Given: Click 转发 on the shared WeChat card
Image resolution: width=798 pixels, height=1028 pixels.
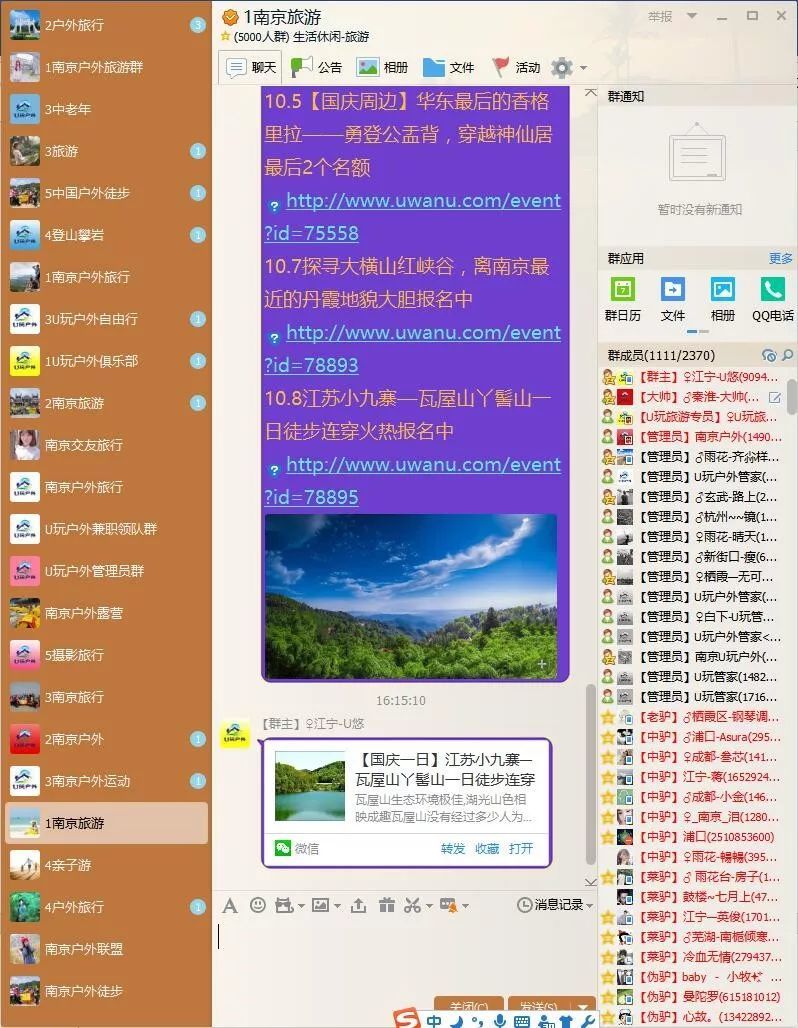Looking at the screenshot, I should point(453,848).
